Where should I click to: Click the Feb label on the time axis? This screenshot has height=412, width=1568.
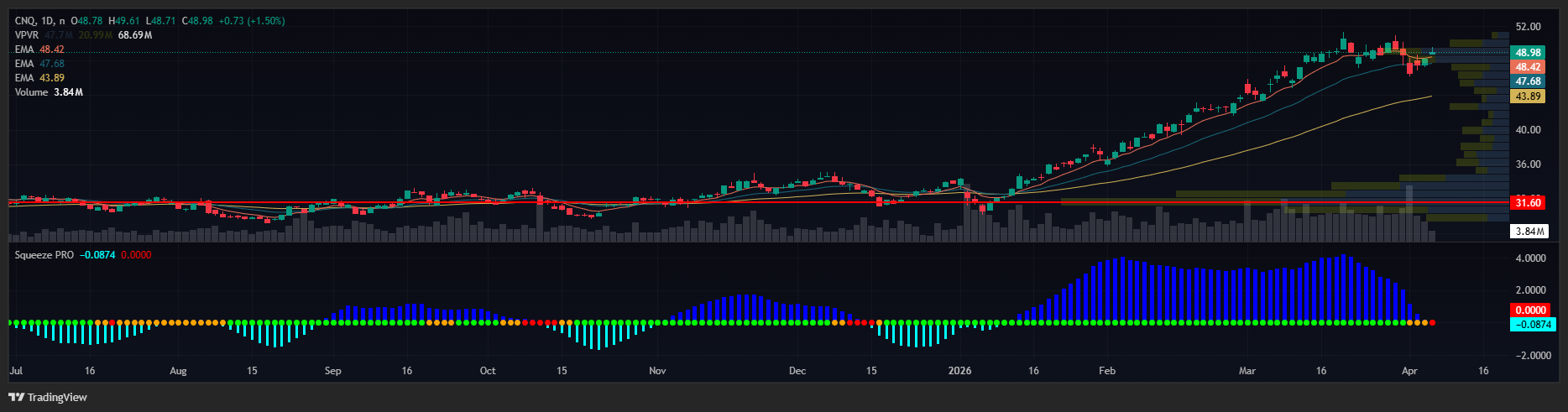click(x=1107, y=371)
